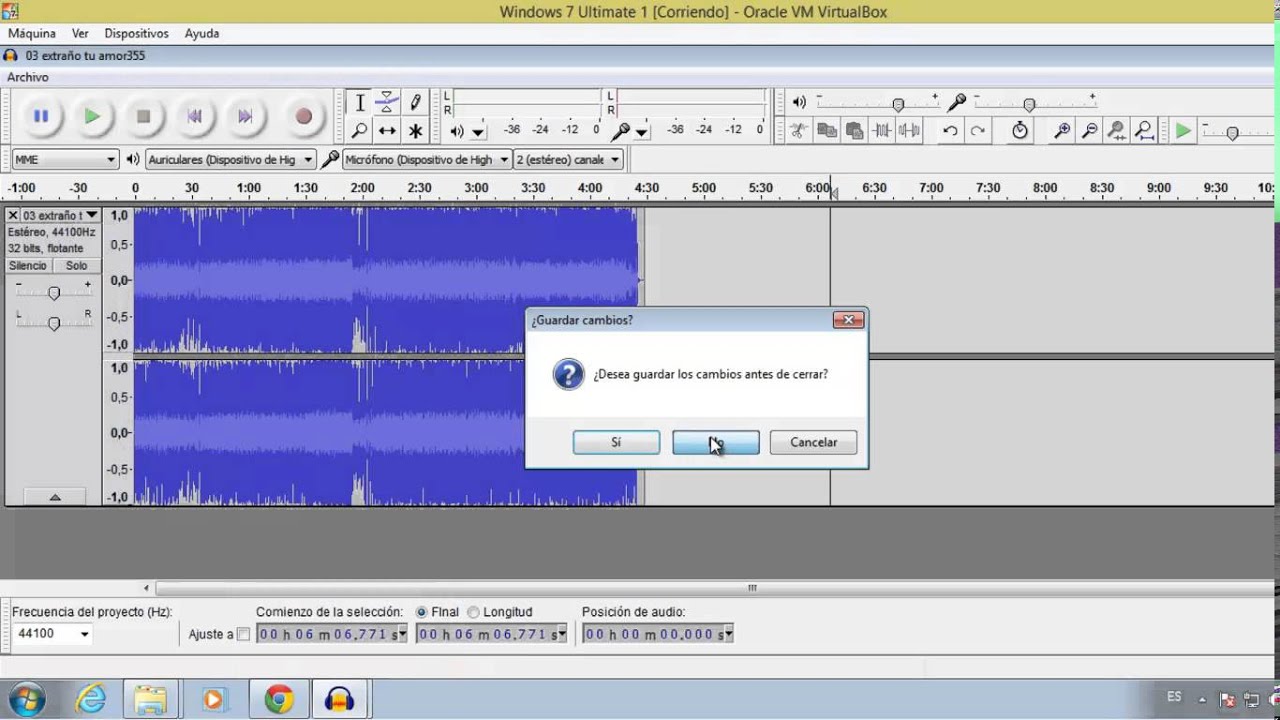Click the Silence audio icon

pos(909,130)
